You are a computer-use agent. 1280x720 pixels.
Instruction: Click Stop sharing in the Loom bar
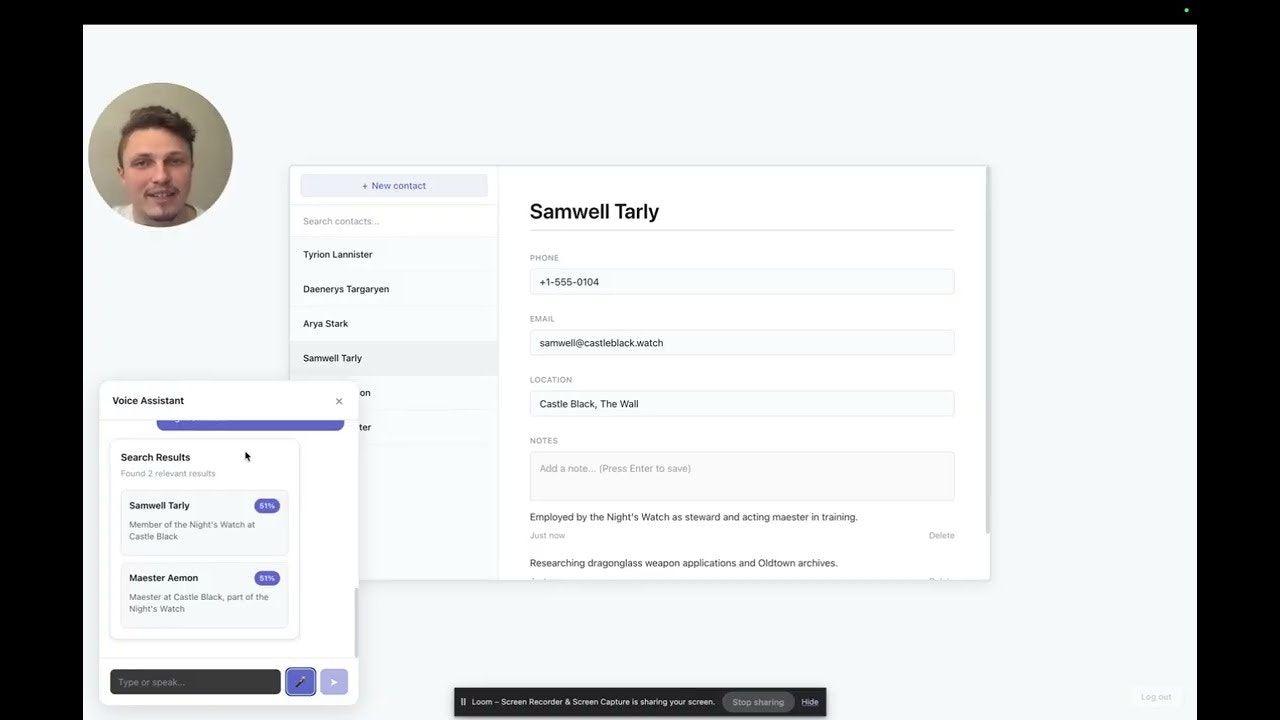[758, 702]
